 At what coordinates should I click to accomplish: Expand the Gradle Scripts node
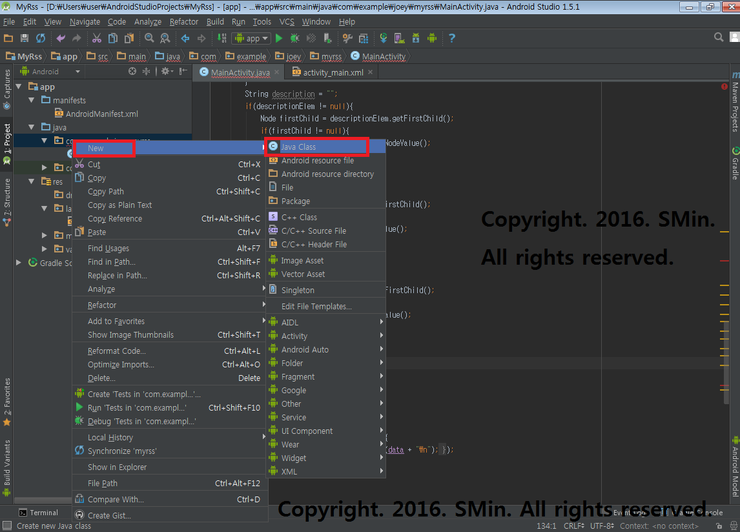[19, 262]
